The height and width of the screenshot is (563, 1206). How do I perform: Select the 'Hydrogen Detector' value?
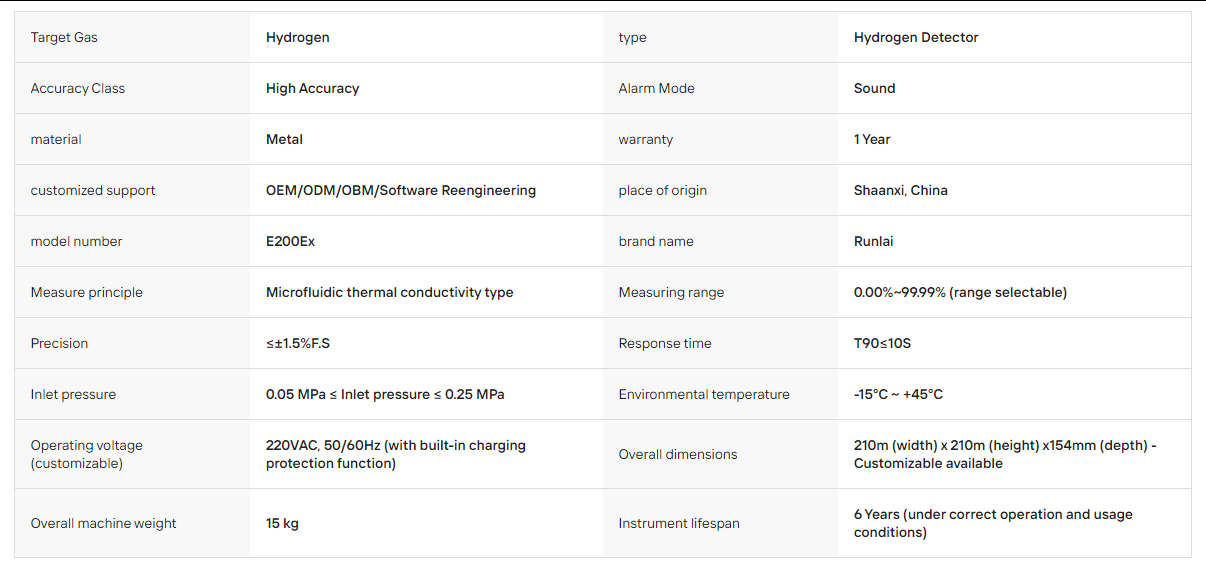[x=916, y=37]
